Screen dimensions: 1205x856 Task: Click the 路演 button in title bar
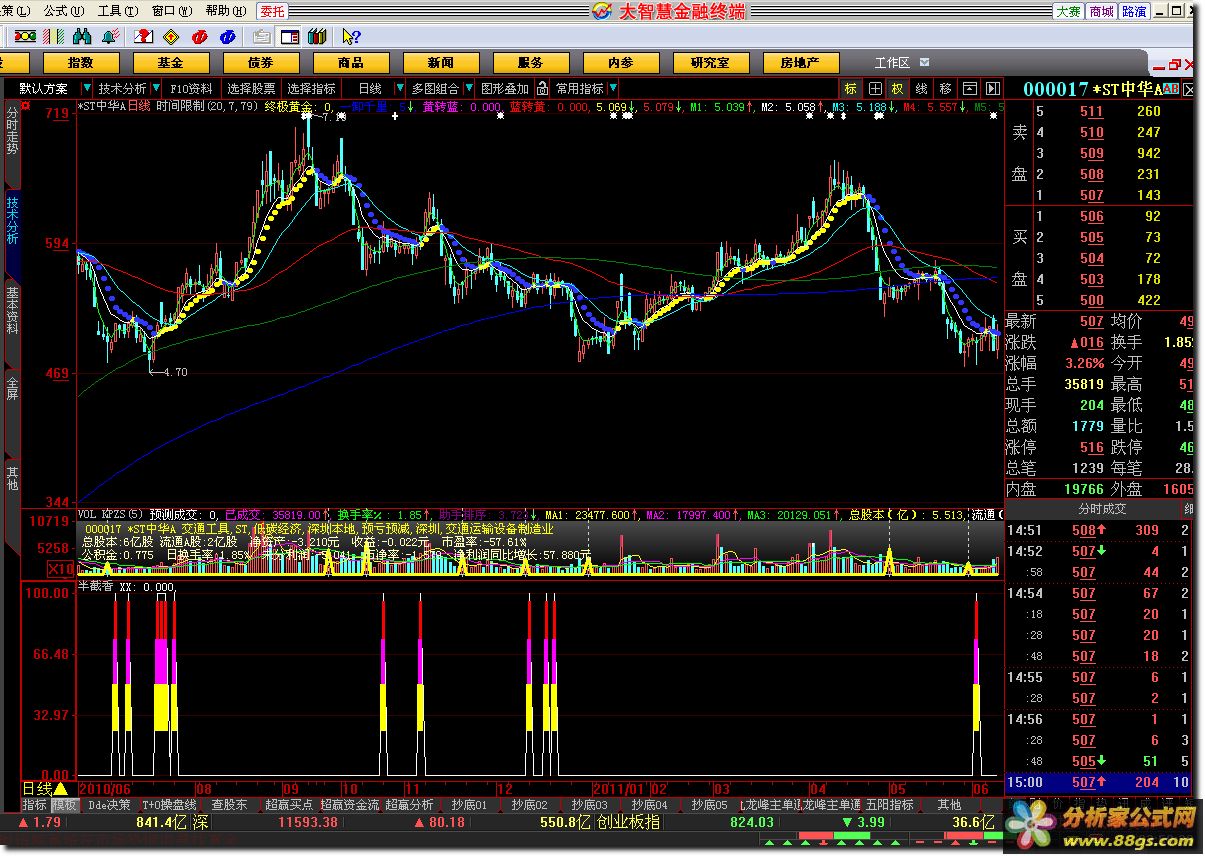tap(1134, 11)
